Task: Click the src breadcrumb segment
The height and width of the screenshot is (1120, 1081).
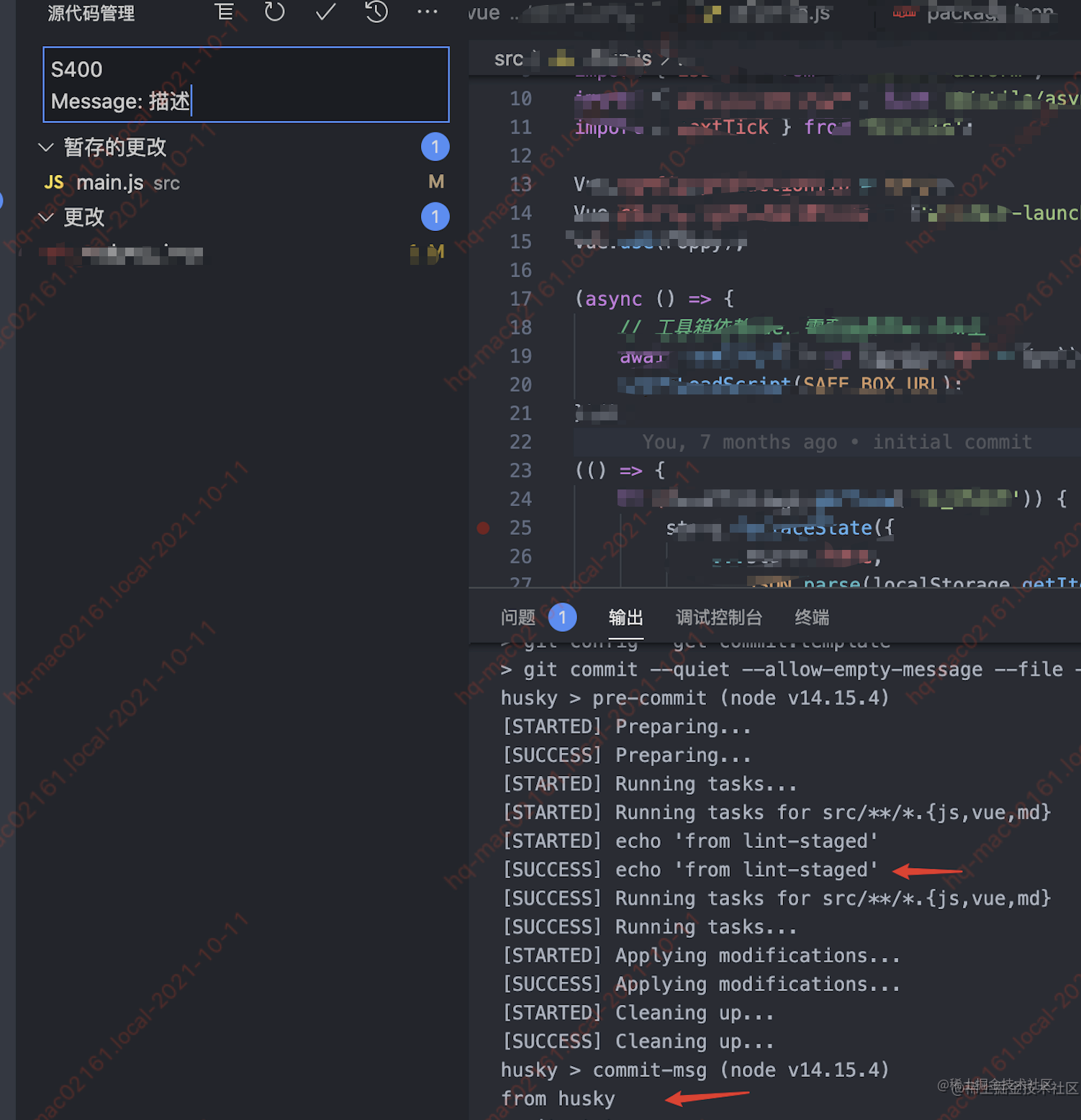Action: click(509, 59)
